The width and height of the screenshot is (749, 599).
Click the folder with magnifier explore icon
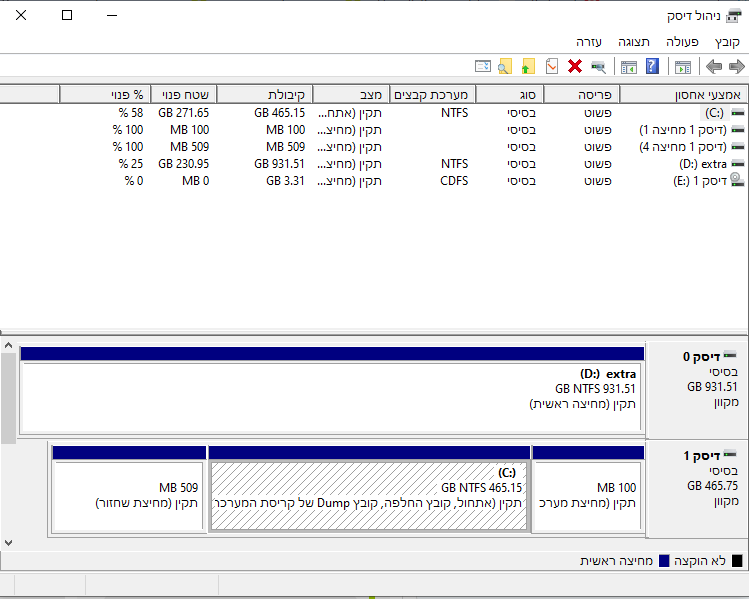(504, 66)
